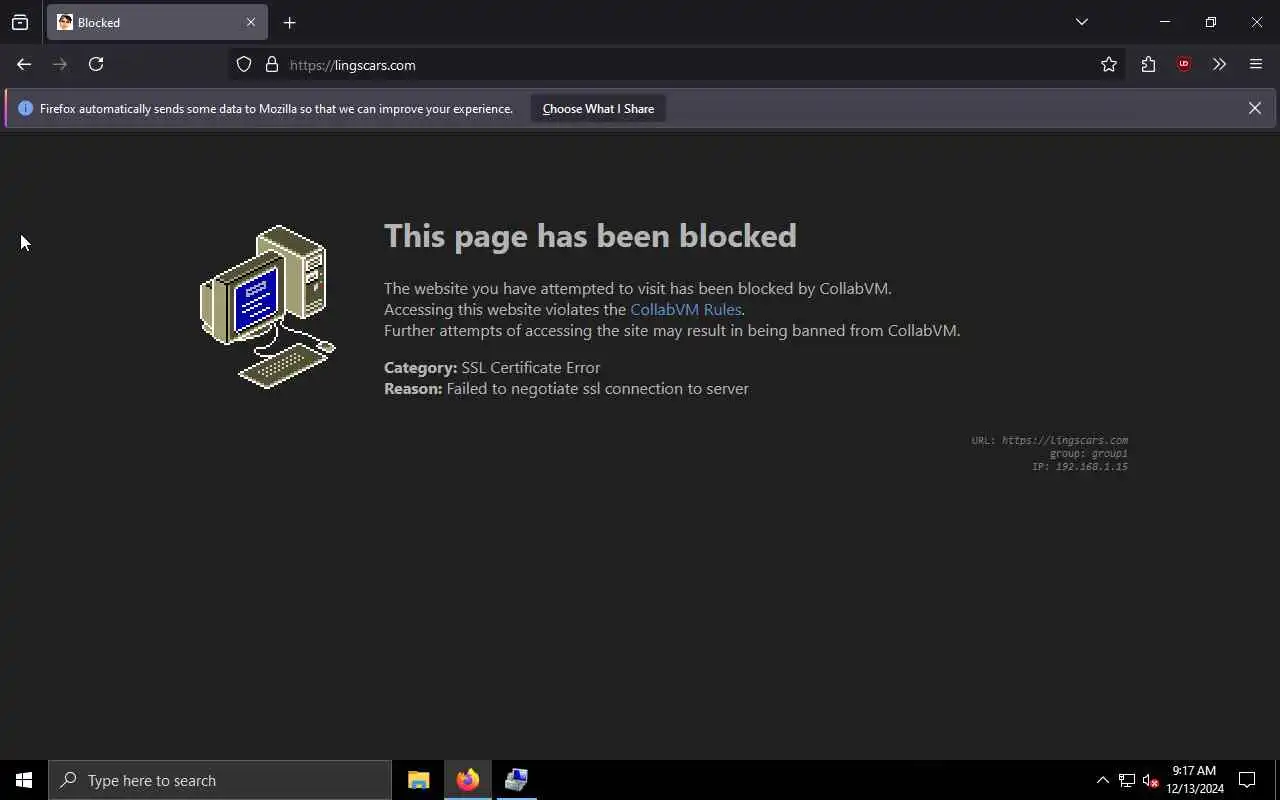Click the forward navigation arrow
This screenshot has height=800, width=1280.
(60, 64)
